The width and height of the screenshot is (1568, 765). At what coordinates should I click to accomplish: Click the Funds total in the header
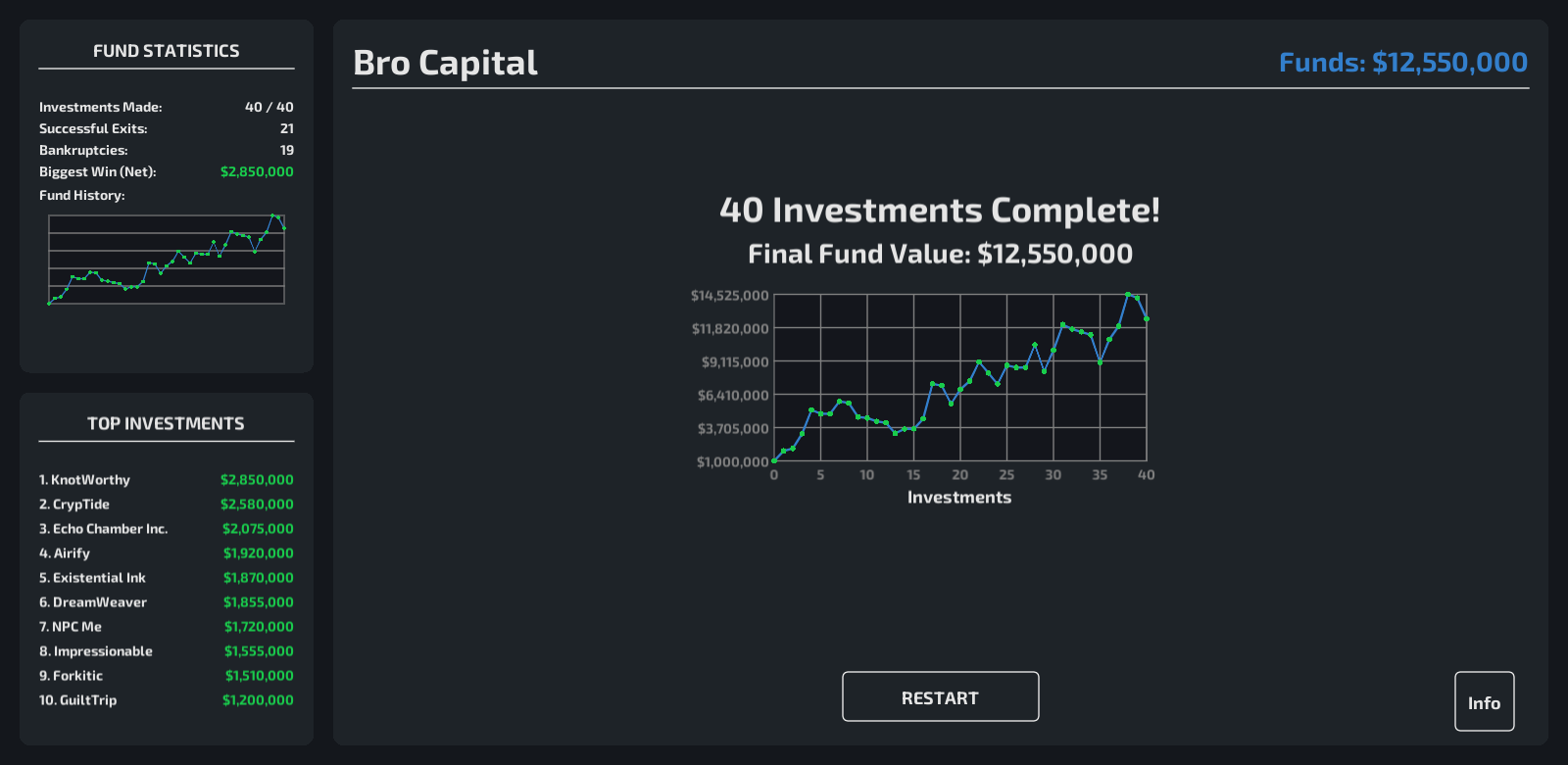(1402, 63)
